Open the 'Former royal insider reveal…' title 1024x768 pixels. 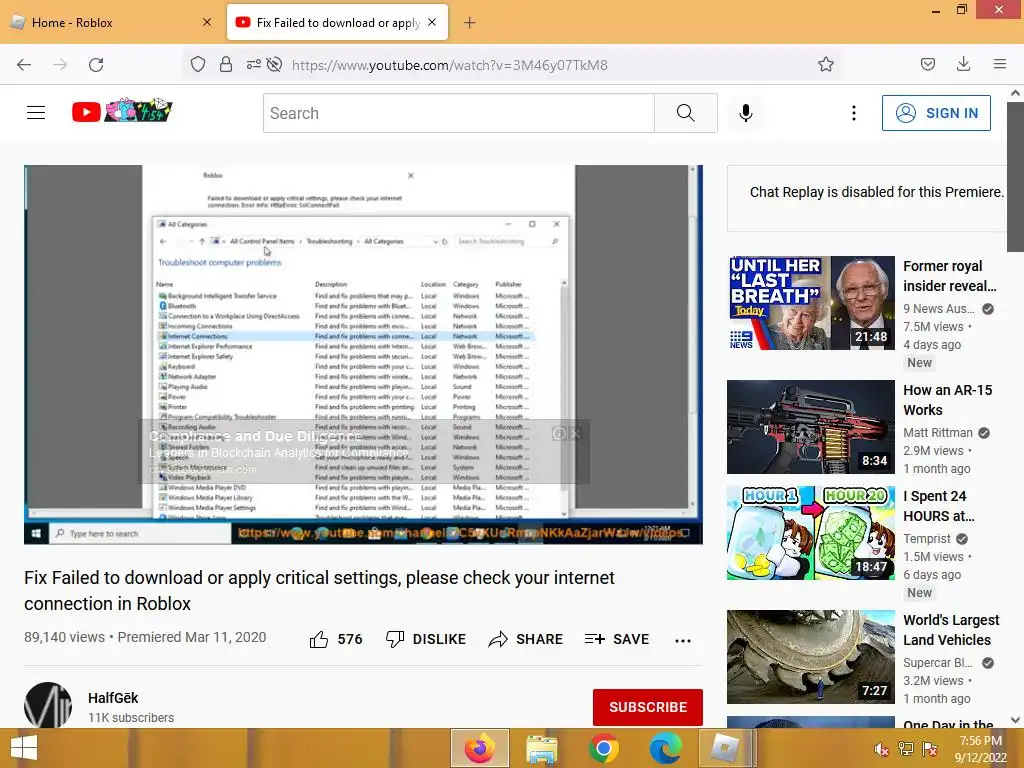pyautogui.click(x=950, y=276)
